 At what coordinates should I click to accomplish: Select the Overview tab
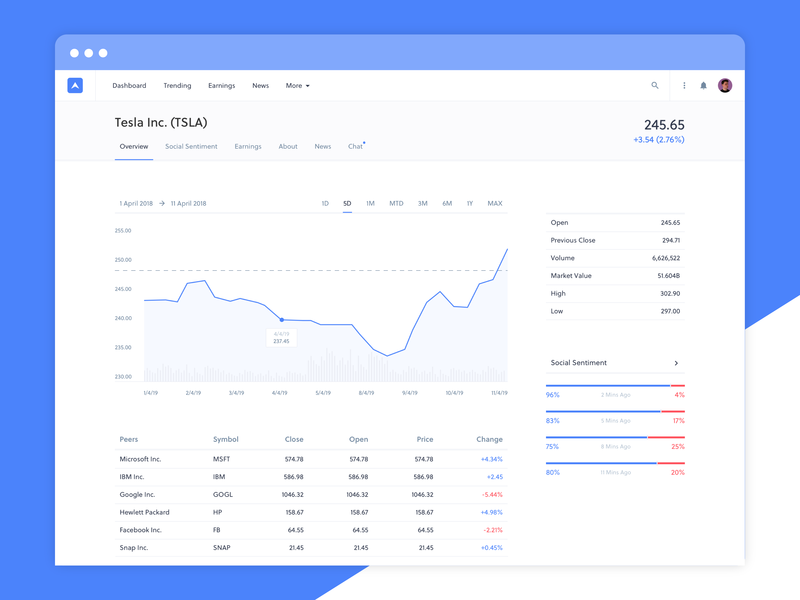[134, 146]
